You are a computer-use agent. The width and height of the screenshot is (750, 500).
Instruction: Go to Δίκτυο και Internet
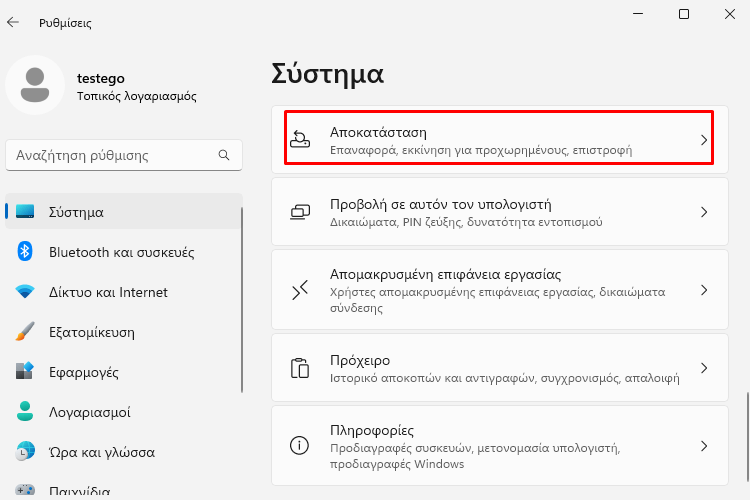coord(124,292)
